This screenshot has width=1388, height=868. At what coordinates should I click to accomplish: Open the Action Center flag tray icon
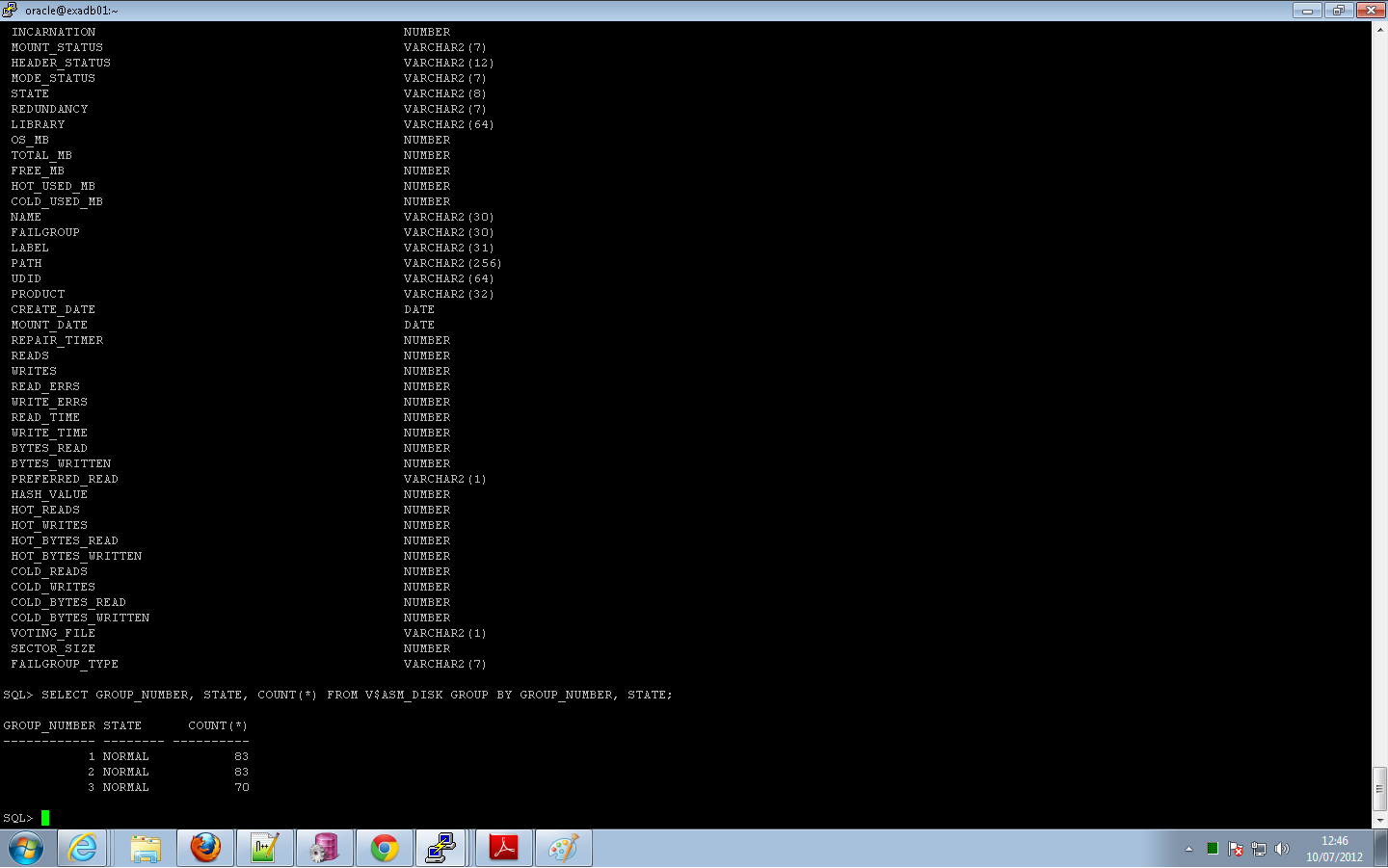pyautogui.click(x=1235, y=849)
